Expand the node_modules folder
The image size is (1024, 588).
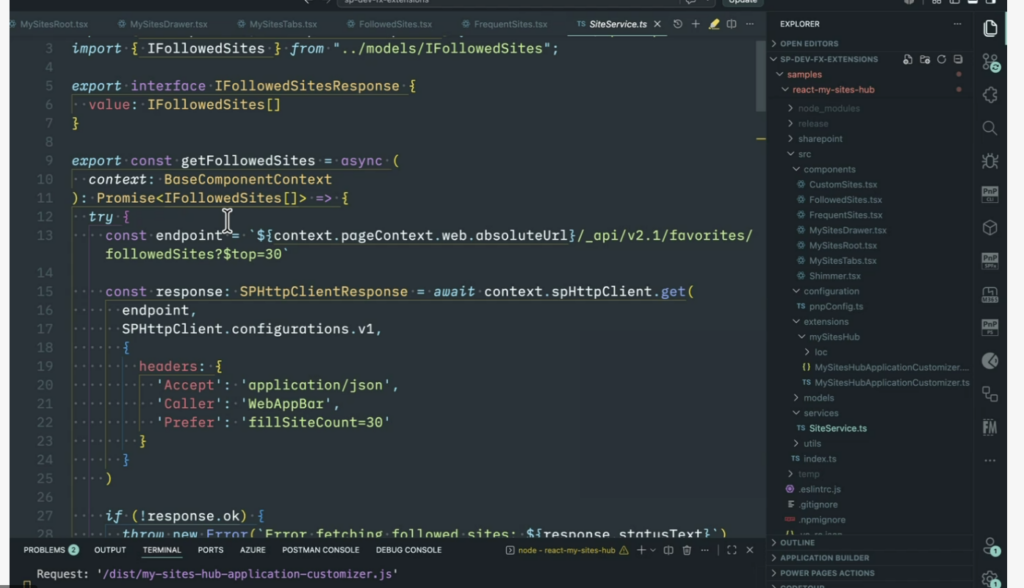pos(829,108)
